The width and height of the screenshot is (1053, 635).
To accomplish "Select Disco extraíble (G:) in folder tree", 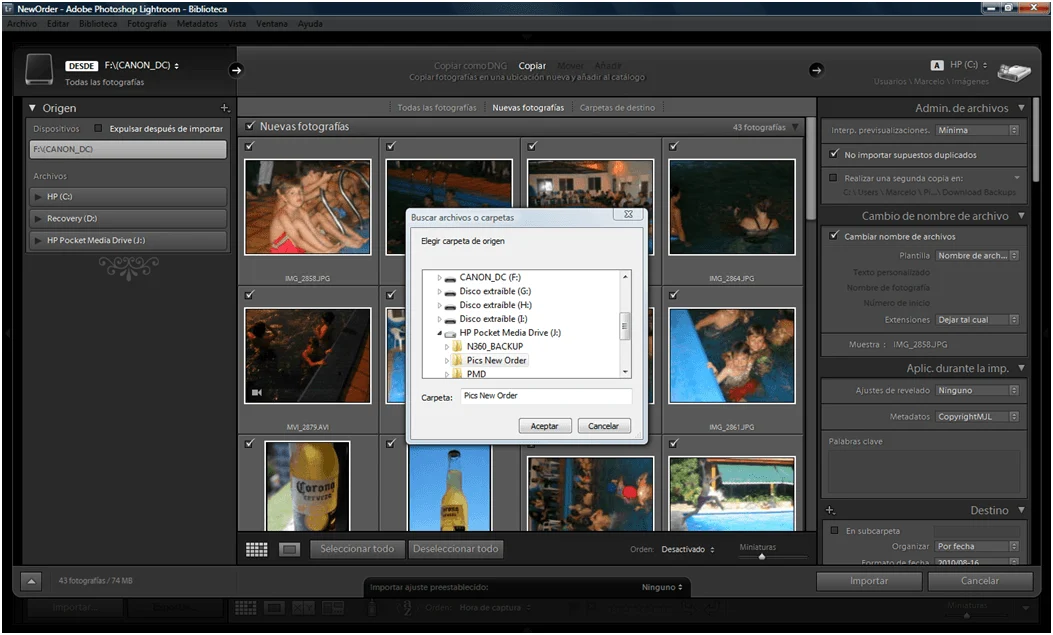I will point(495,291).
